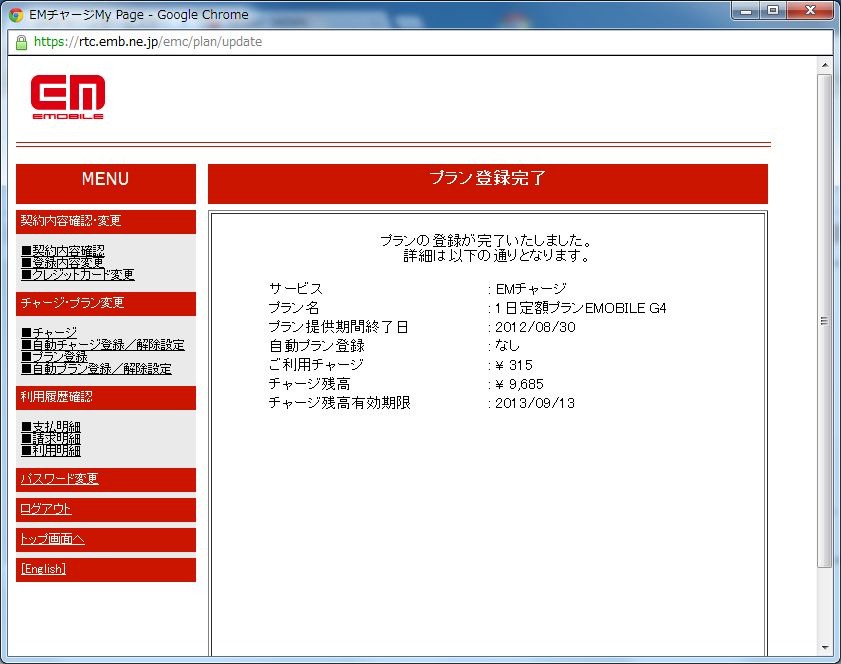Click the plan name value 1日定額プランEMOBILE G4

pos(580,308)
